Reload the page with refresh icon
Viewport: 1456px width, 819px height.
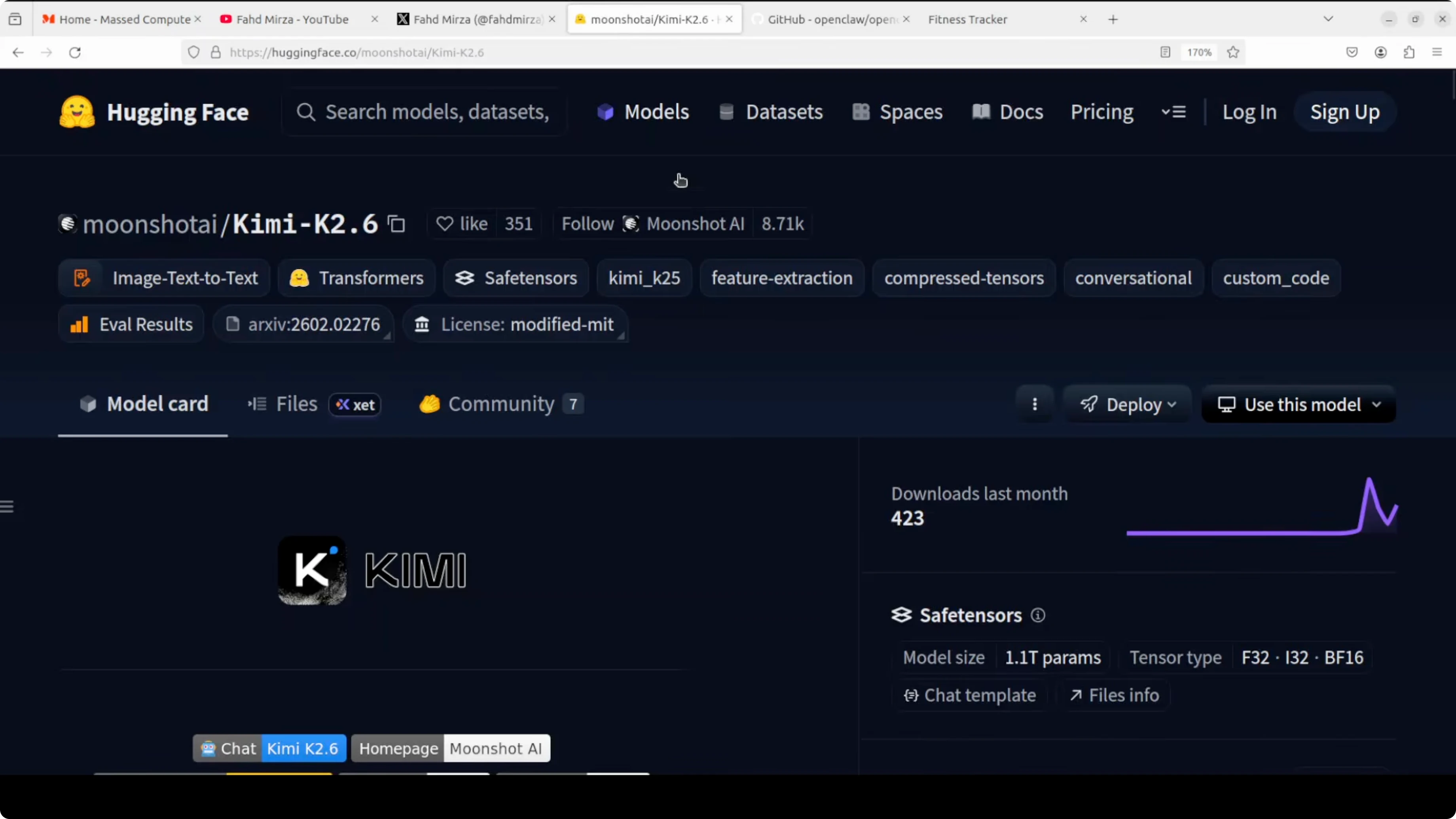point(75,52)
